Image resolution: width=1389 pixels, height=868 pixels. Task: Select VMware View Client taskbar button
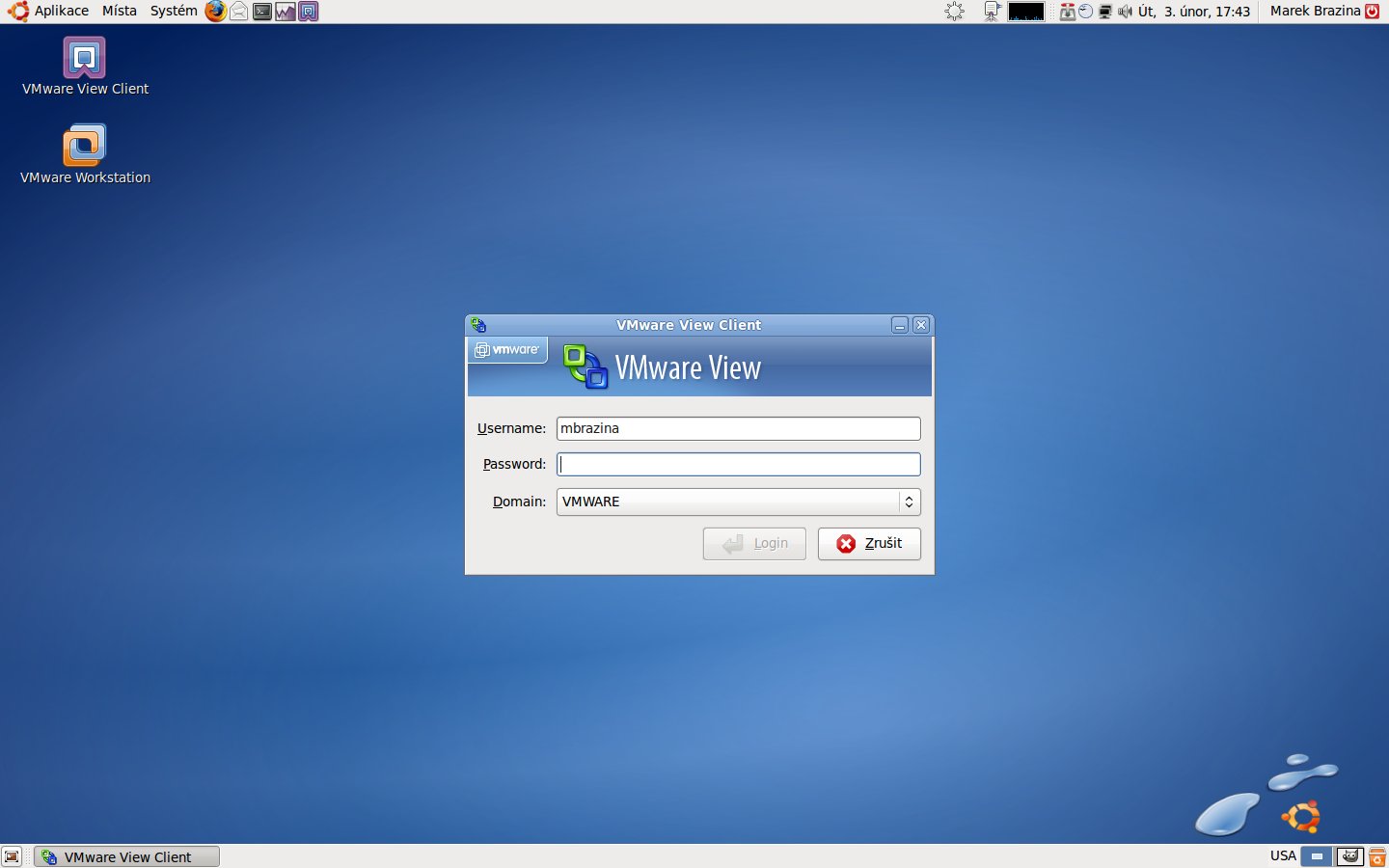click(x=127, y=856)
